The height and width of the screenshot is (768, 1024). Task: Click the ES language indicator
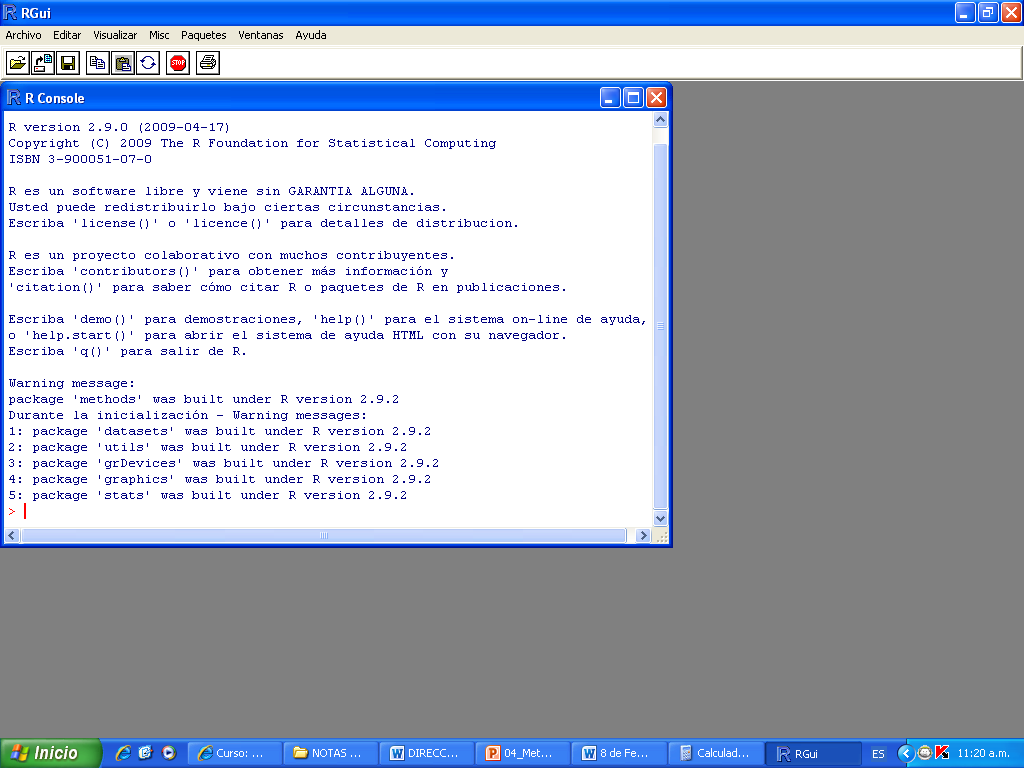(x=878, y=754)
